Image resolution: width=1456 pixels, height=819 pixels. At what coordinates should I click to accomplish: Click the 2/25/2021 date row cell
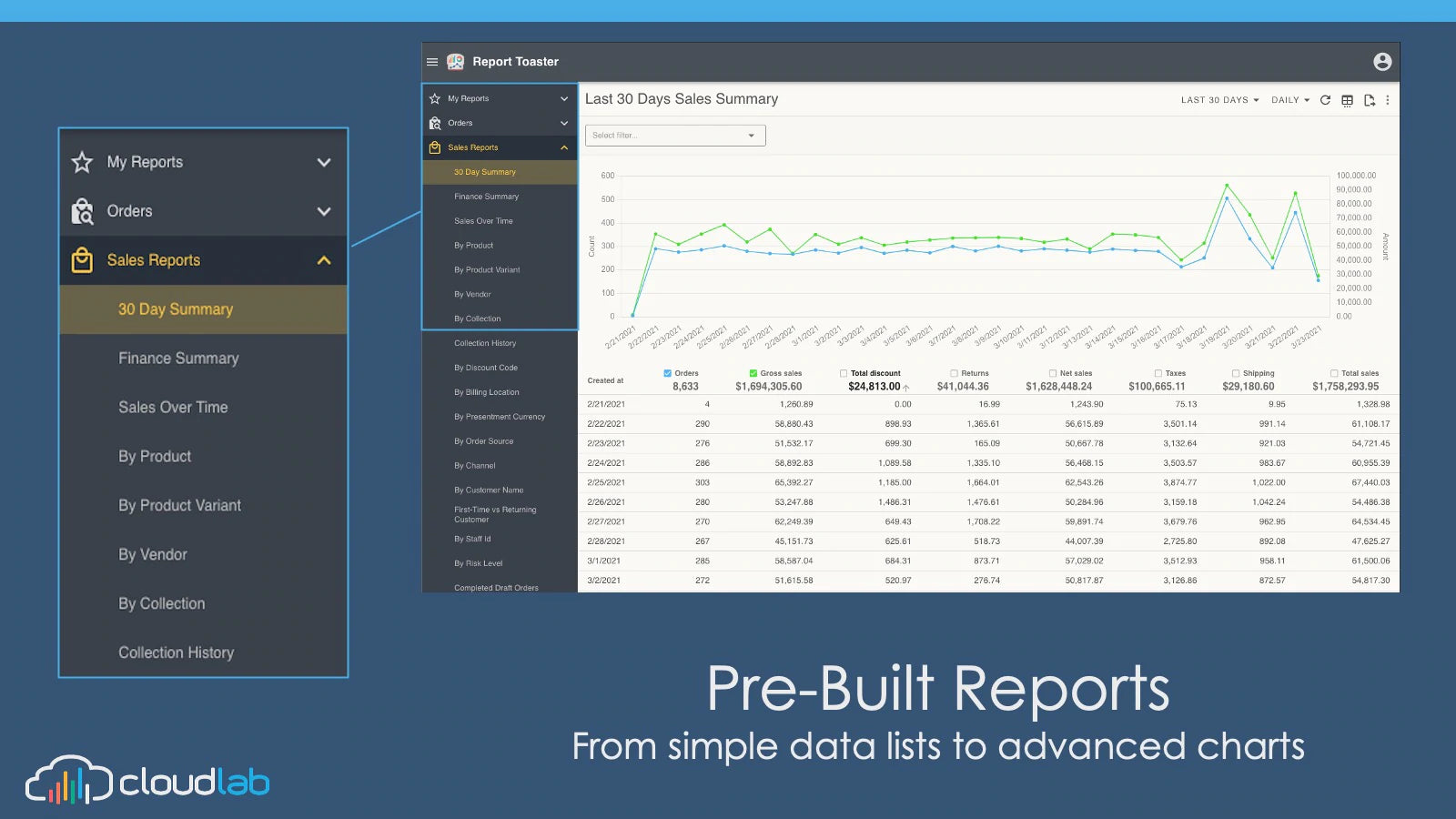pyautogui.click(x=606, y=482)
